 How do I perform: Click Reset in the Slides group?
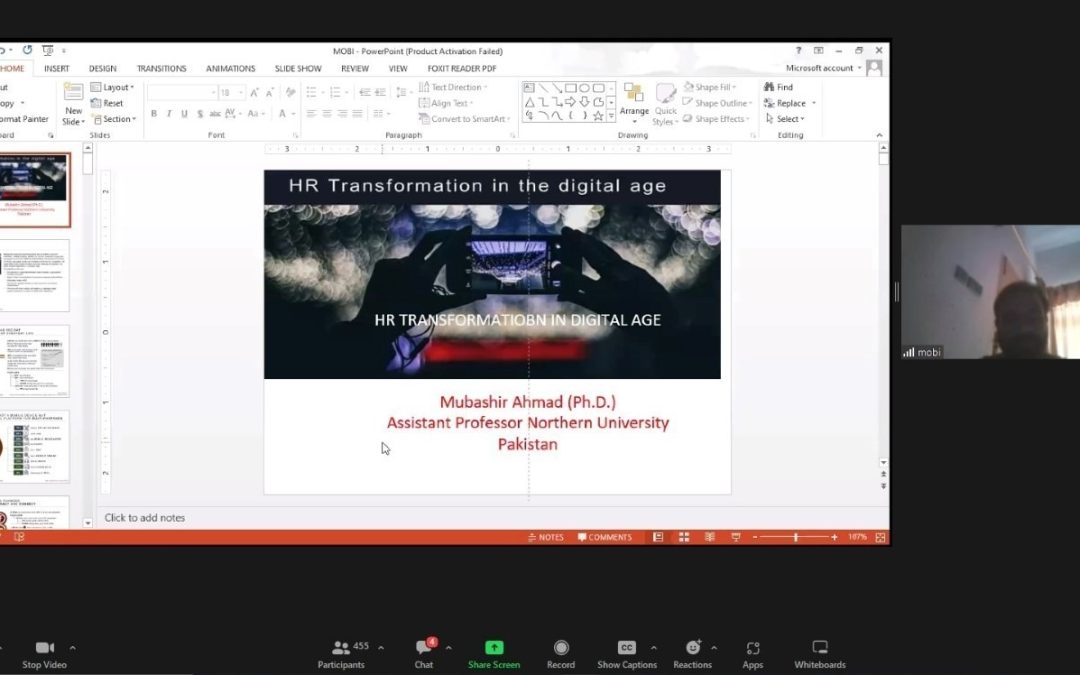click(x=113, y=103)
